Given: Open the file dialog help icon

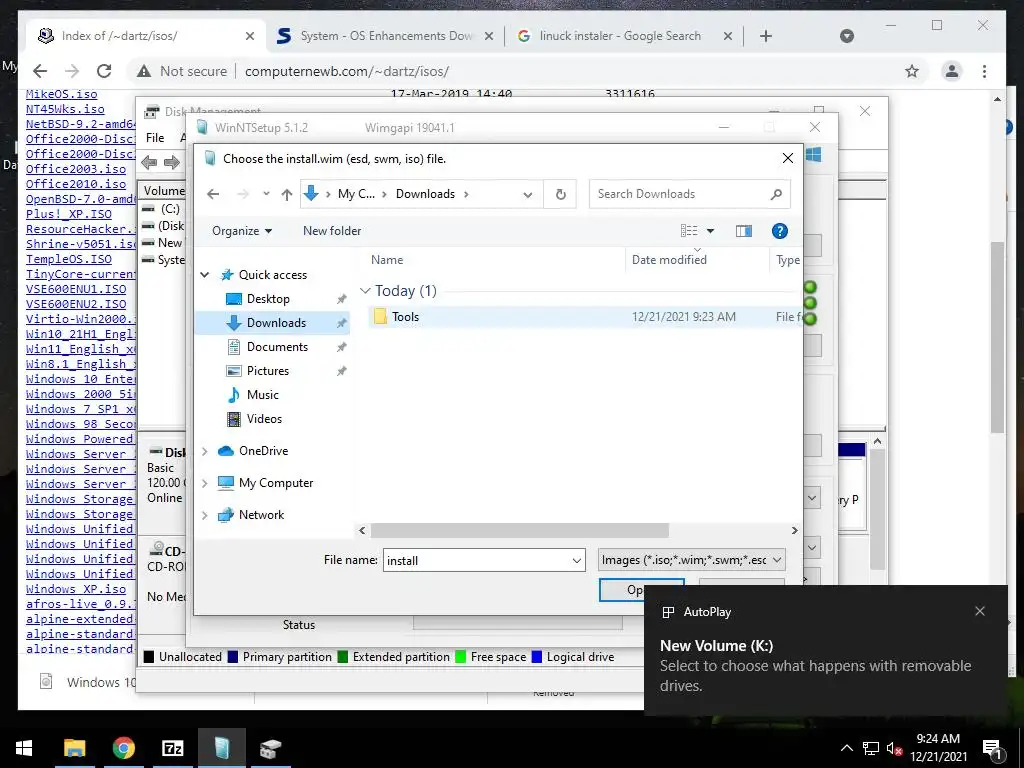Looking at the screenshot, I should click(779, 231).
